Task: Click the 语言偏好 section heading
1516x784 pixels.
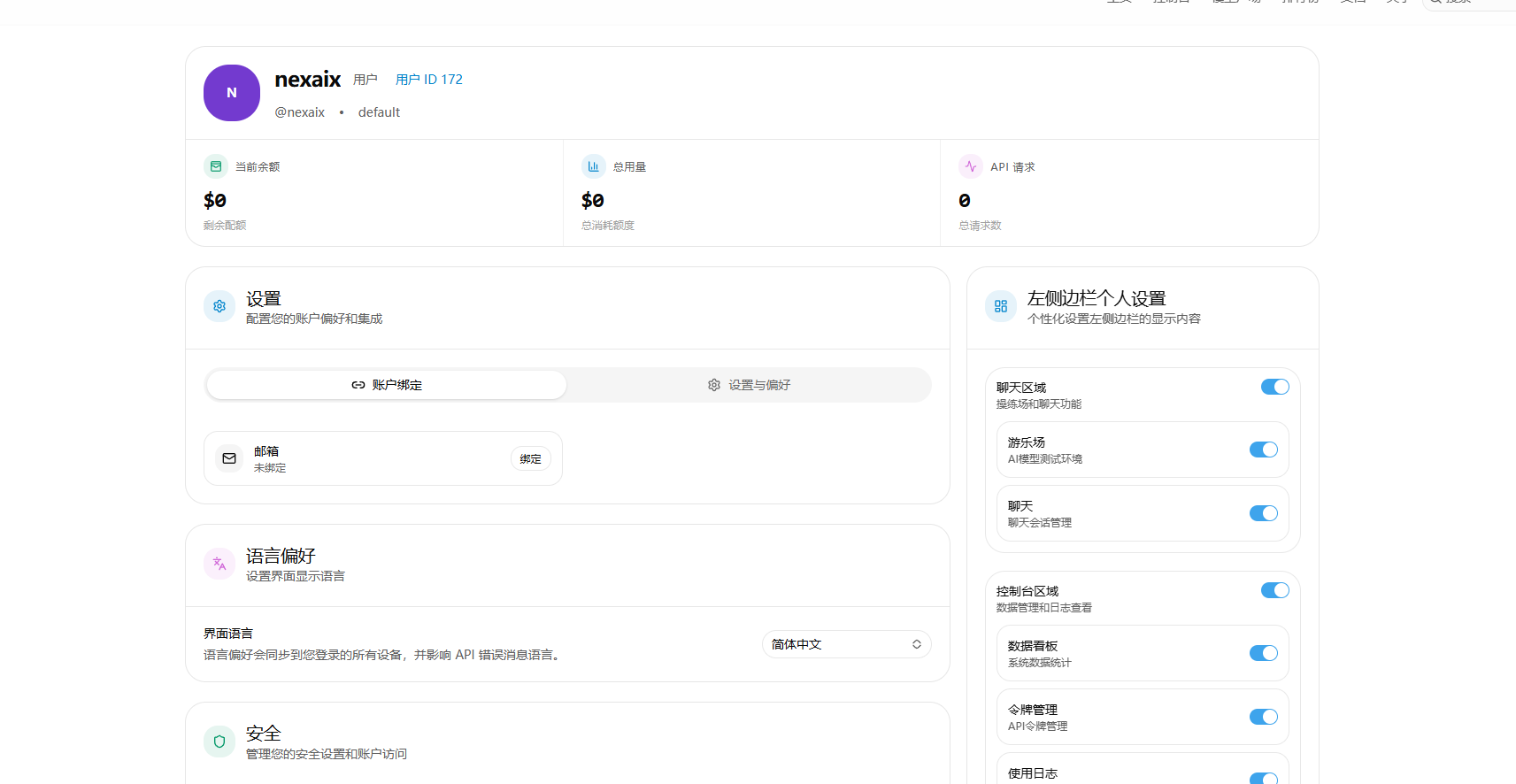Action: (281, 556)
